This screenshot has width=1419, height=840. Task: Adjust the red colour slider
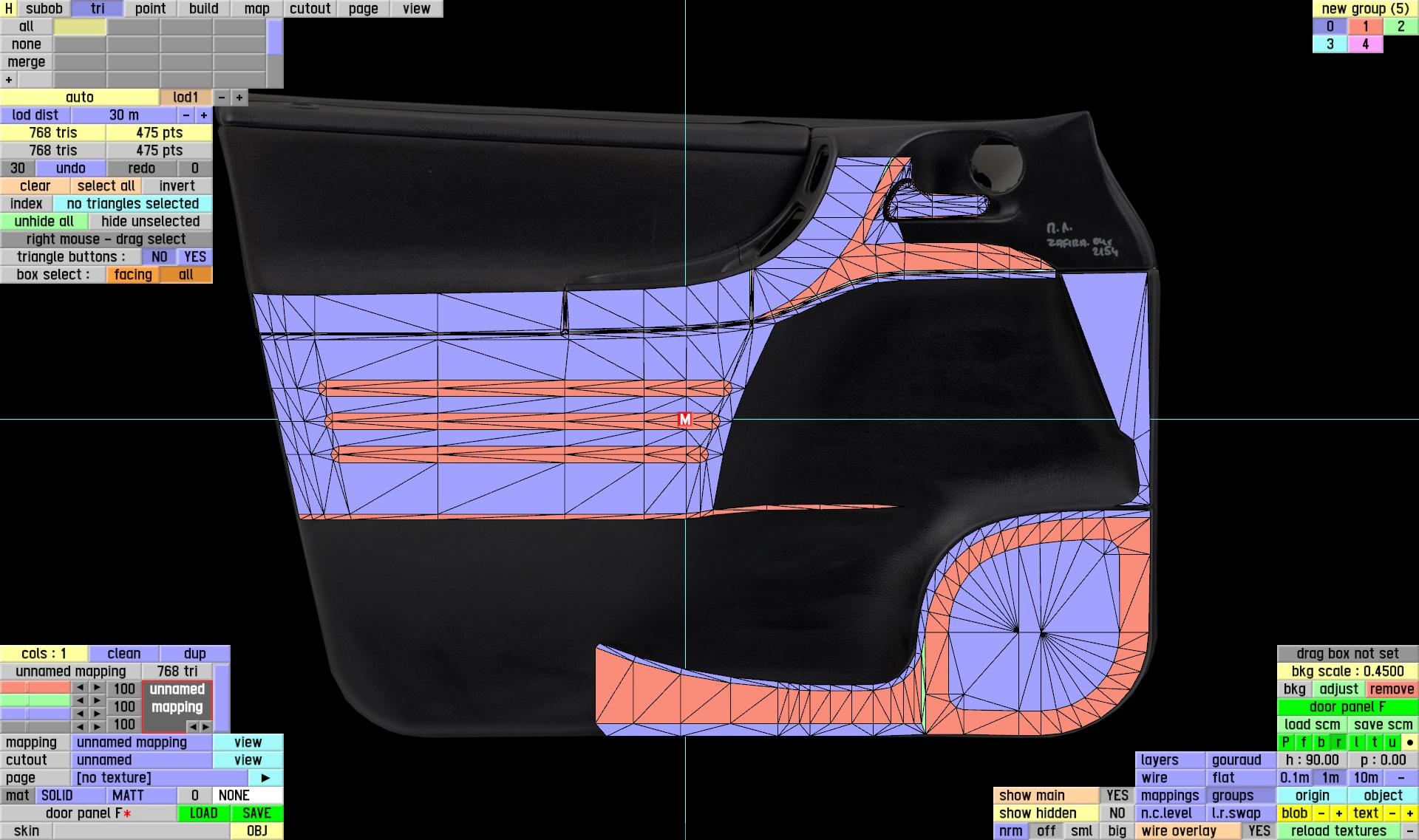point(35,688)
